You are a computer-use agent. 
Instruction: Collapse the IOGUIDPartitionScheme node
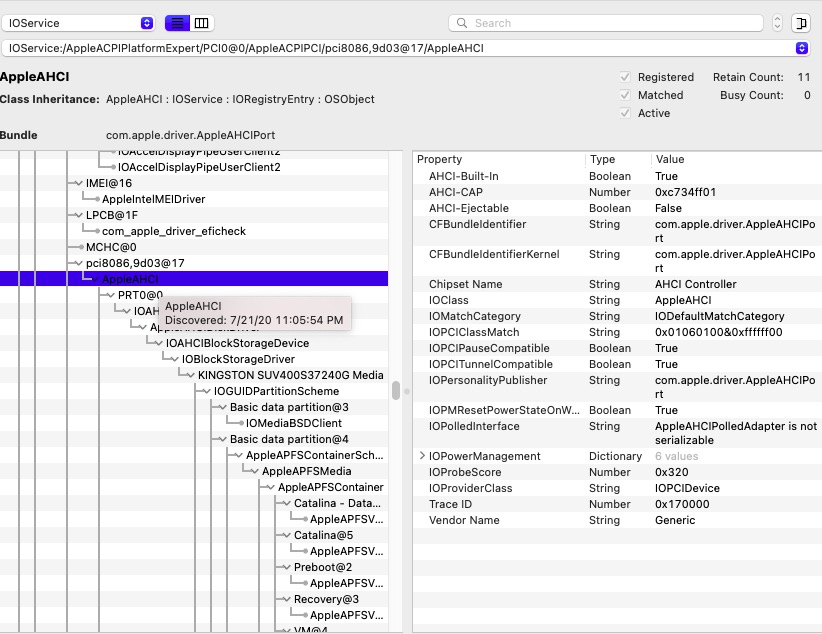(206, 392)
